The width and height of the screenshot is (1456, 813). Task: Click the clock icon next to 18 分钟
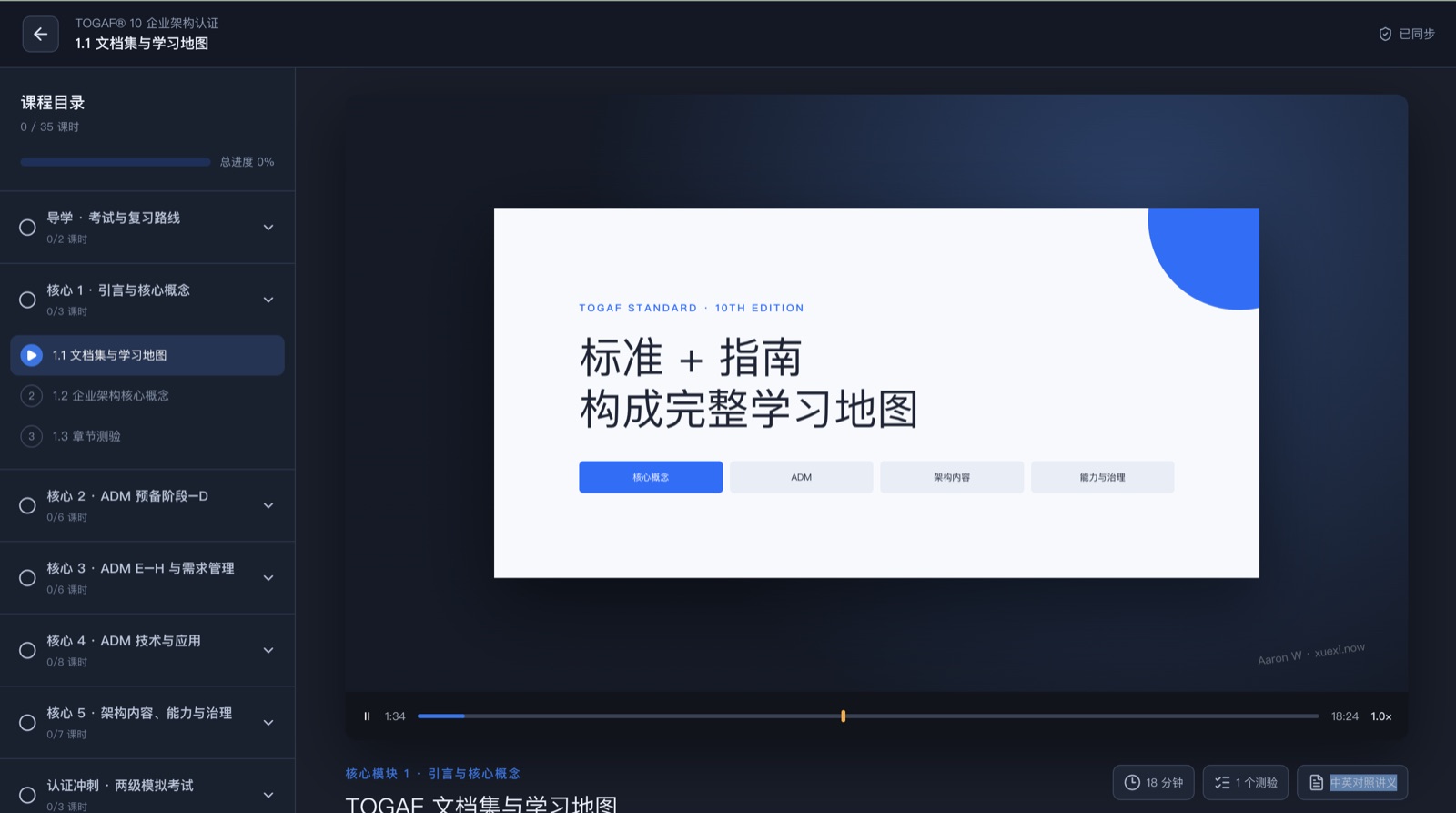[1132, 782]
